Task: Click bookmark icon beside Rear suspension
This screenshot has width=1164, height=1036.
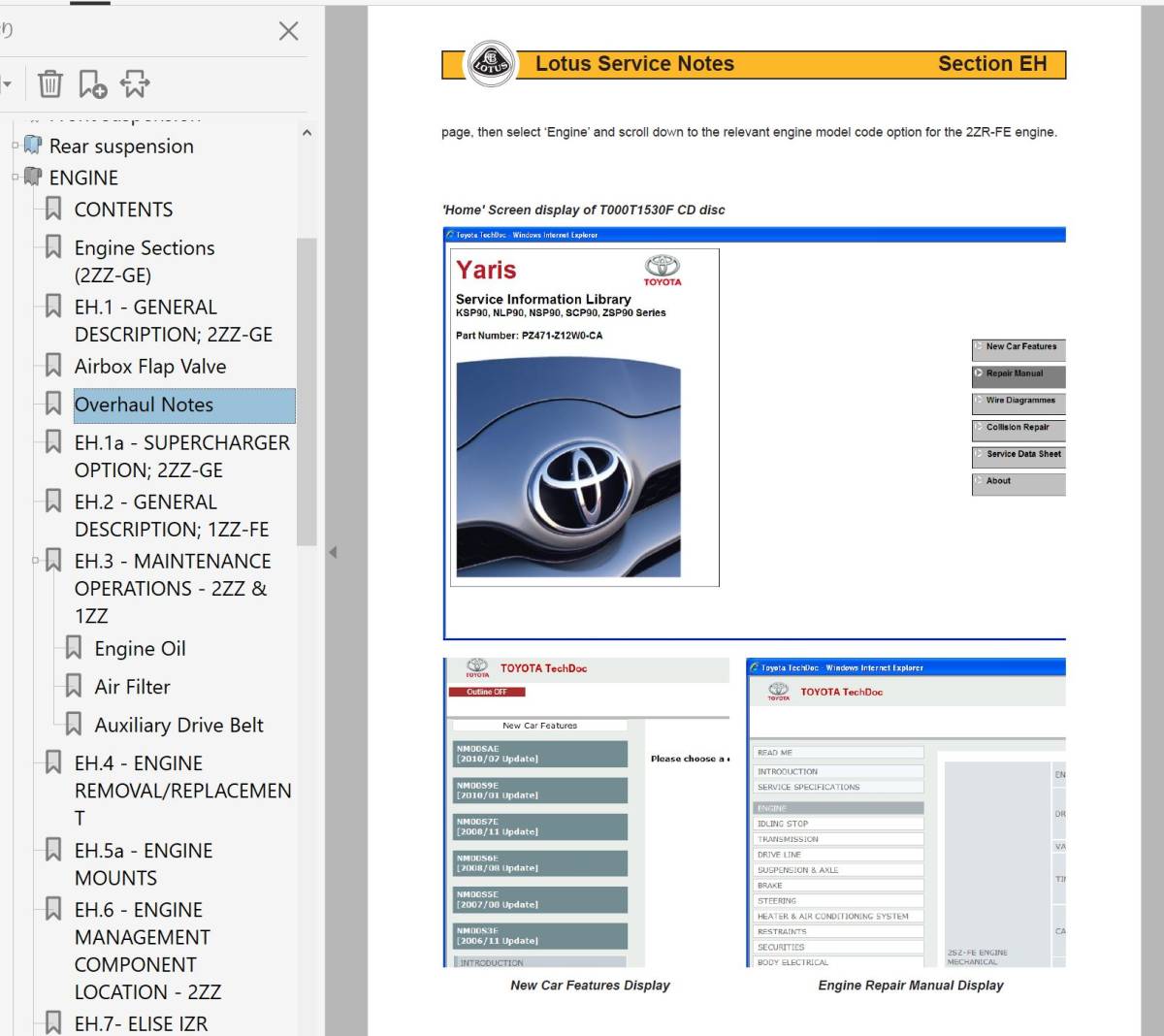Action: [33, 146]
